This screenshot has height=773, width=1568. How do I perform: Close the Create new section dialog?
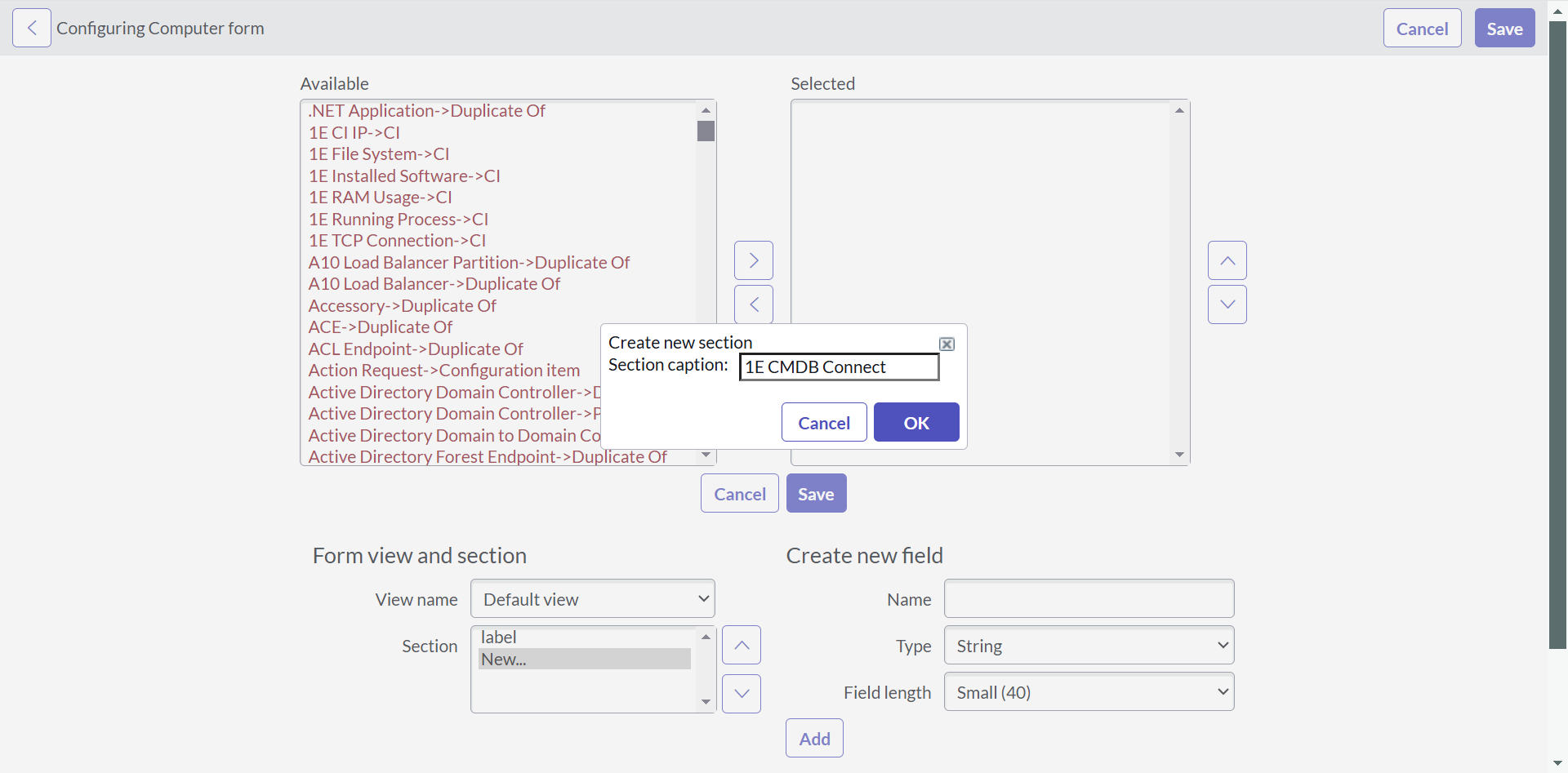click(x=947, y=344)
